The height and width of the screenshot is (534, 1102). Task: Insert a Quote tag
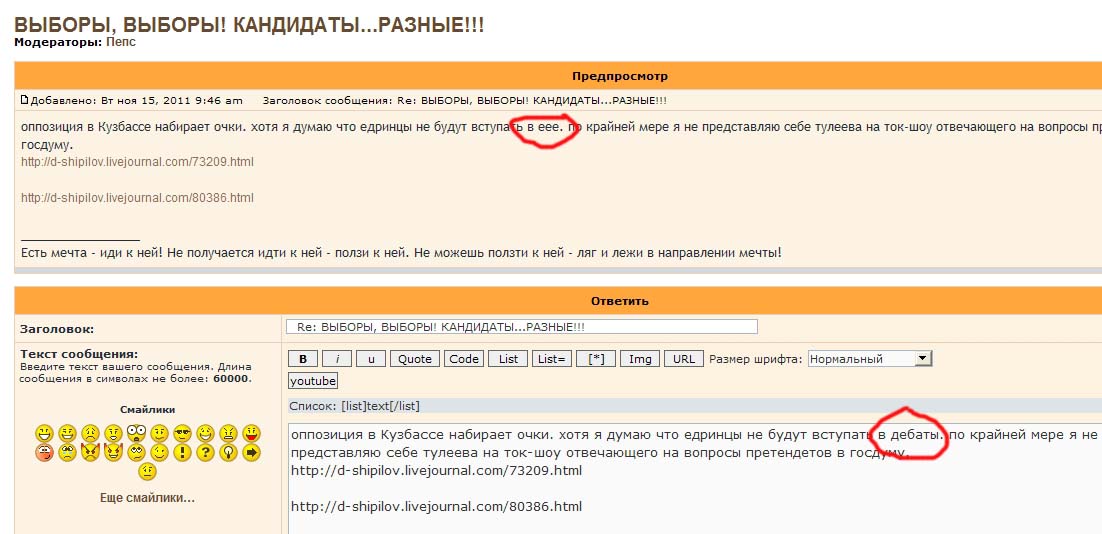[414, 359]
